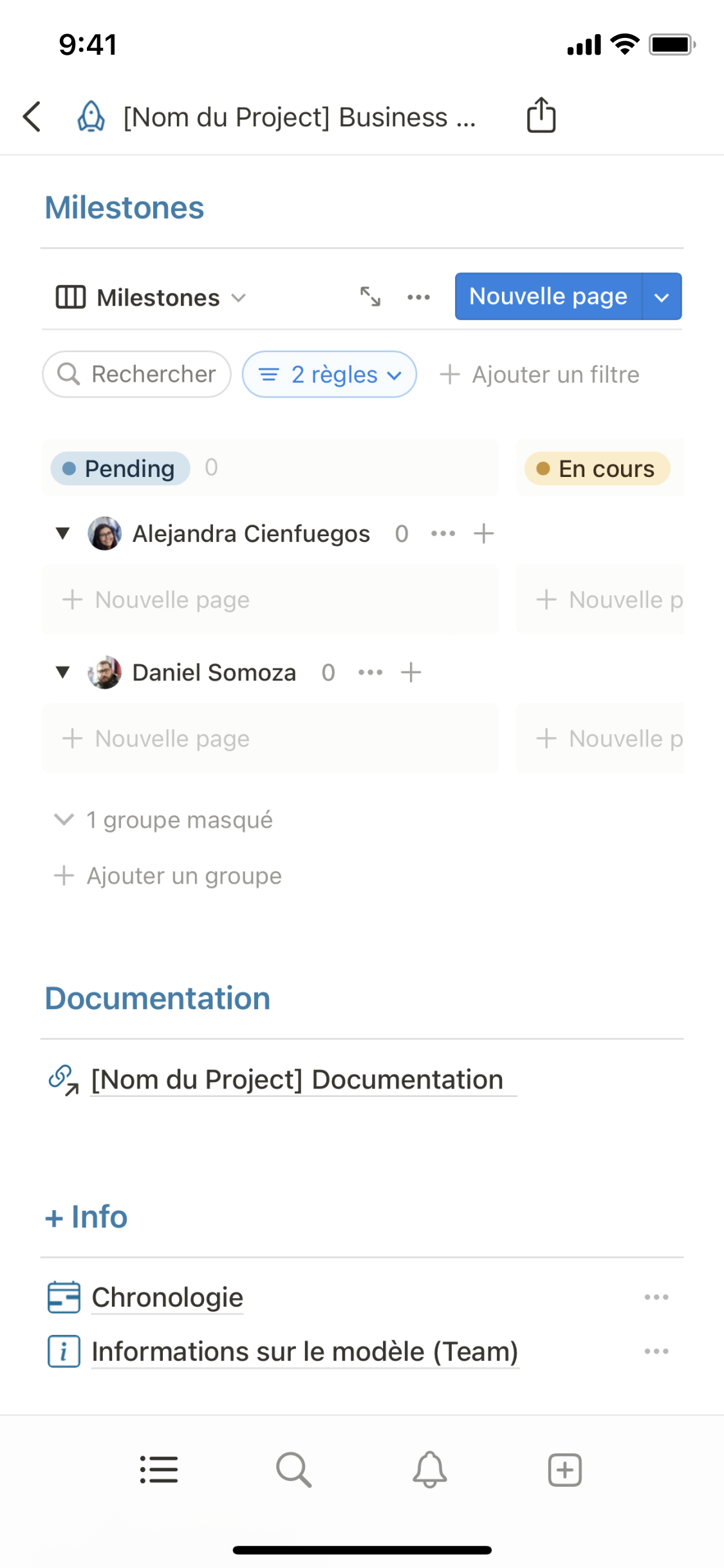Create new page from bottom plus icon
The image size is (724, 1568).
tap(564, 1470)
